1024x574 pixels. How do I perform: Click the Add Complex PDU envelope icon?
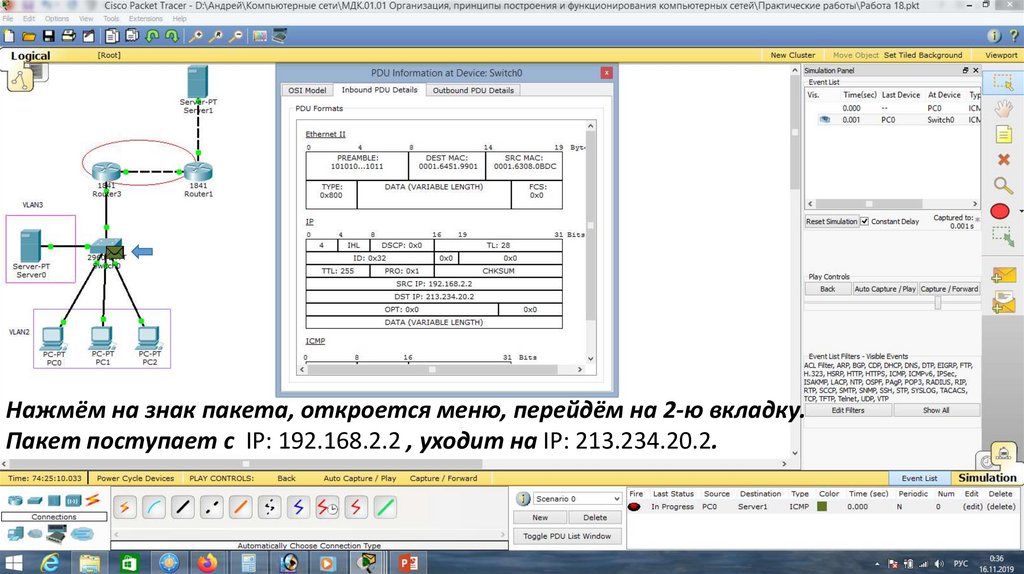pos(1003,302)
